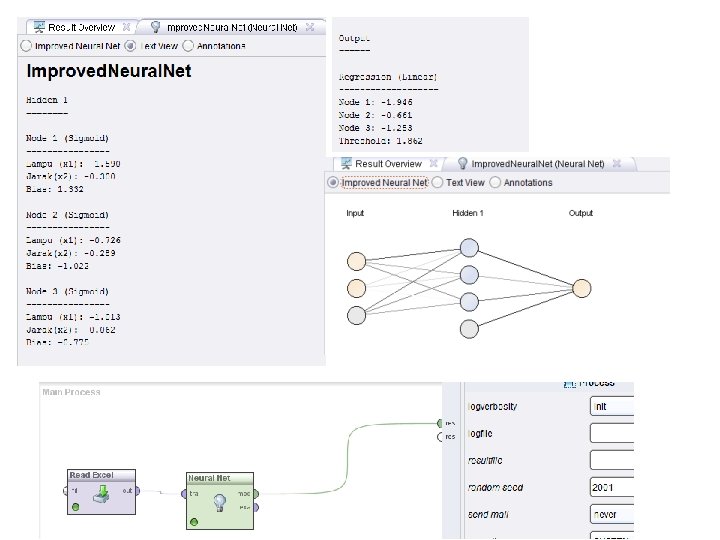Click the 'Output' column label in the graph
720x540 pixels.
[x=581, y=213]
